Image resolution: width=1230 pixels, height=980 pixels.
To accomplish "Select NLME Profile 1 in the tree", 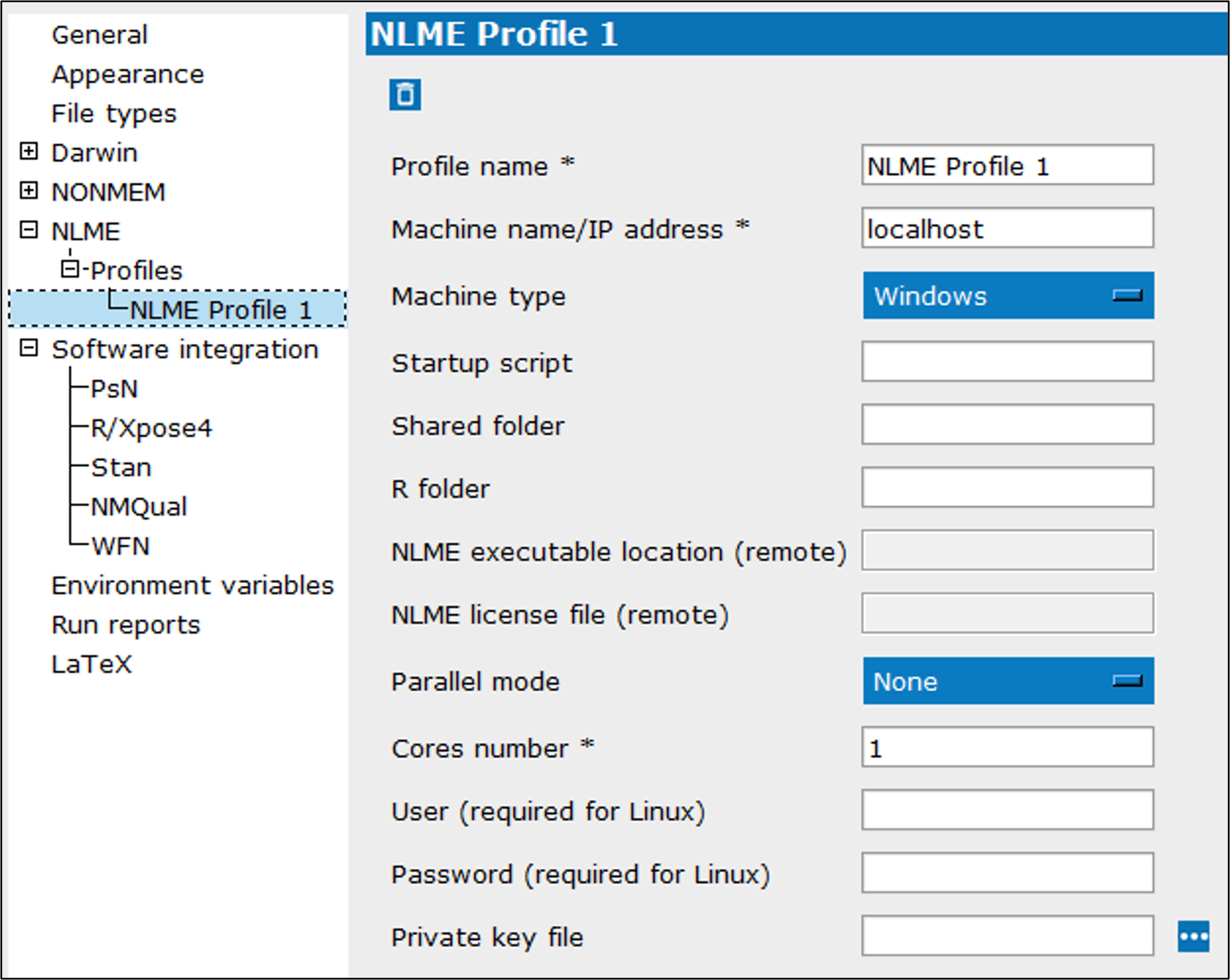I will coord(221,310).
